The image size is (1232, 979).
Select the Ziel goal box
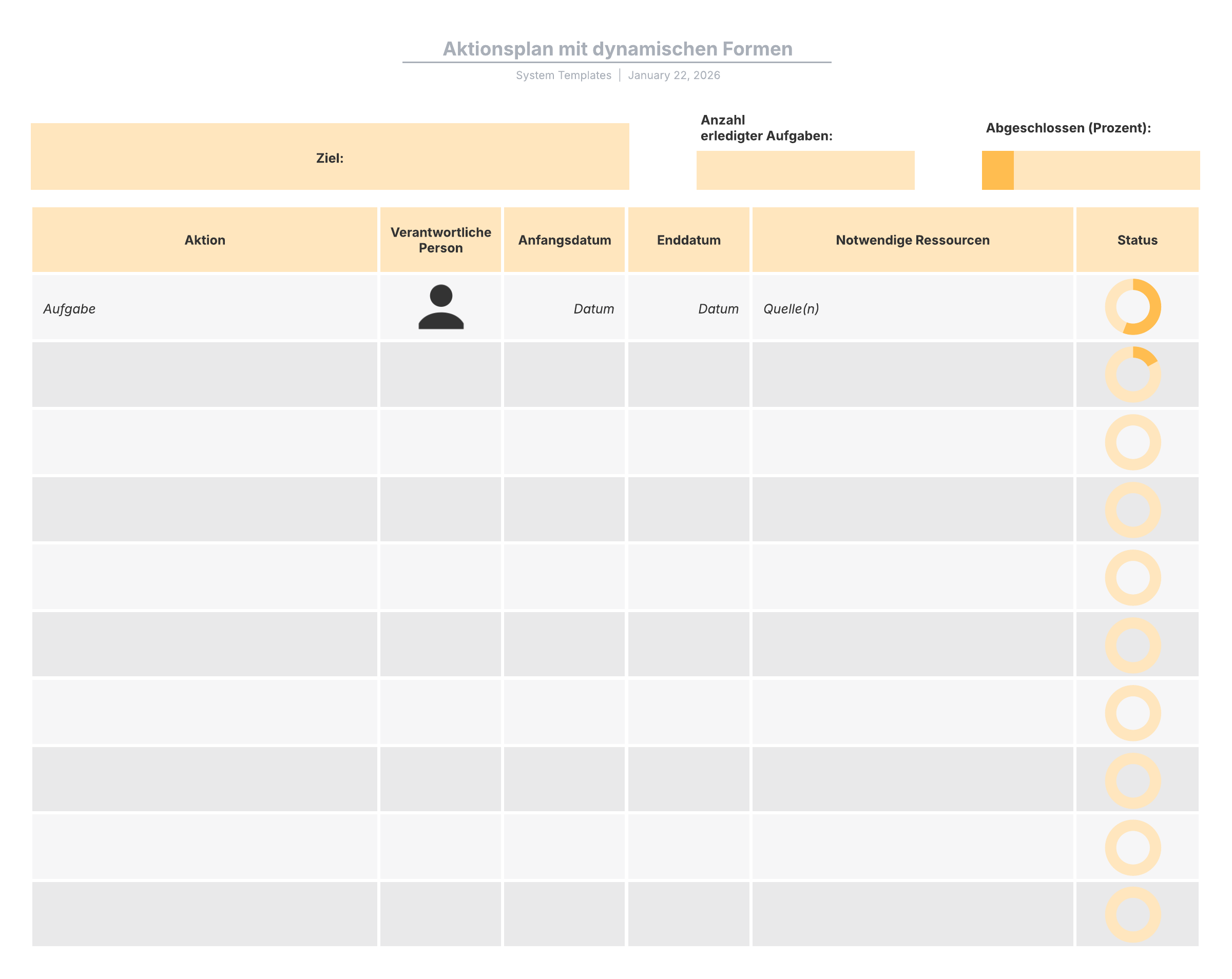(330, 156)
